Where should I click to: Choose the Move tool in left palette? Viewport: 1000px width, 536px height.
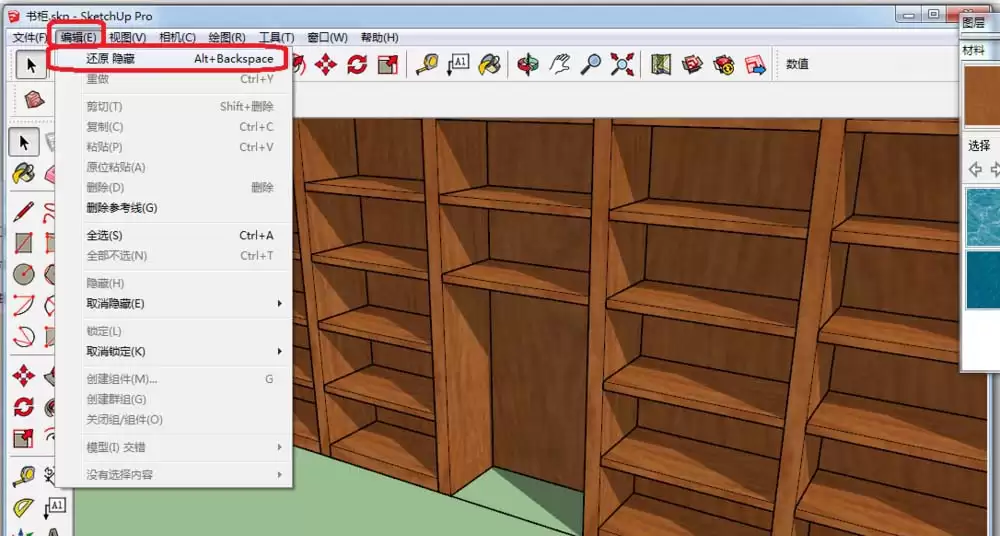pyautogui.click(x=24, y=375)
